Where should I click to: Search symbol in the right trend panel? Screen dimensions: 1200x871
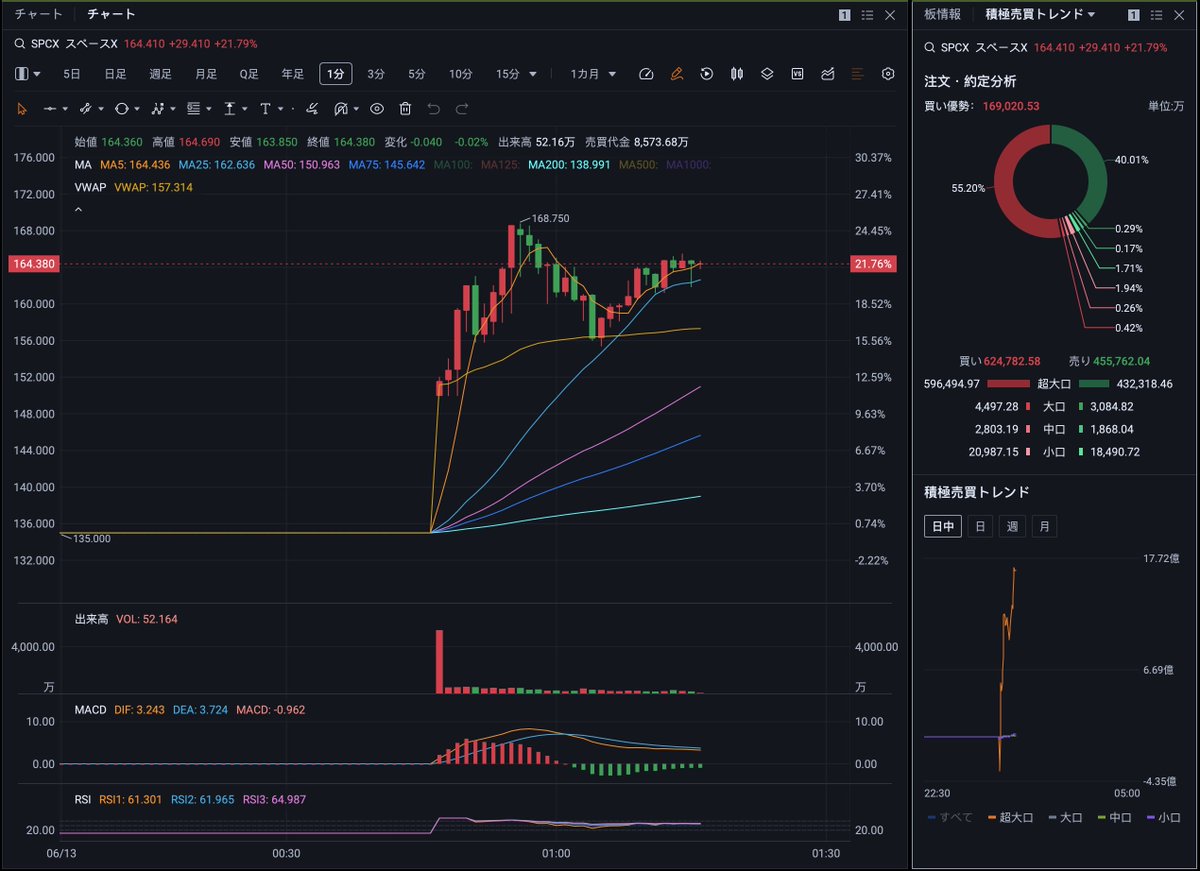tap(930, 48)
